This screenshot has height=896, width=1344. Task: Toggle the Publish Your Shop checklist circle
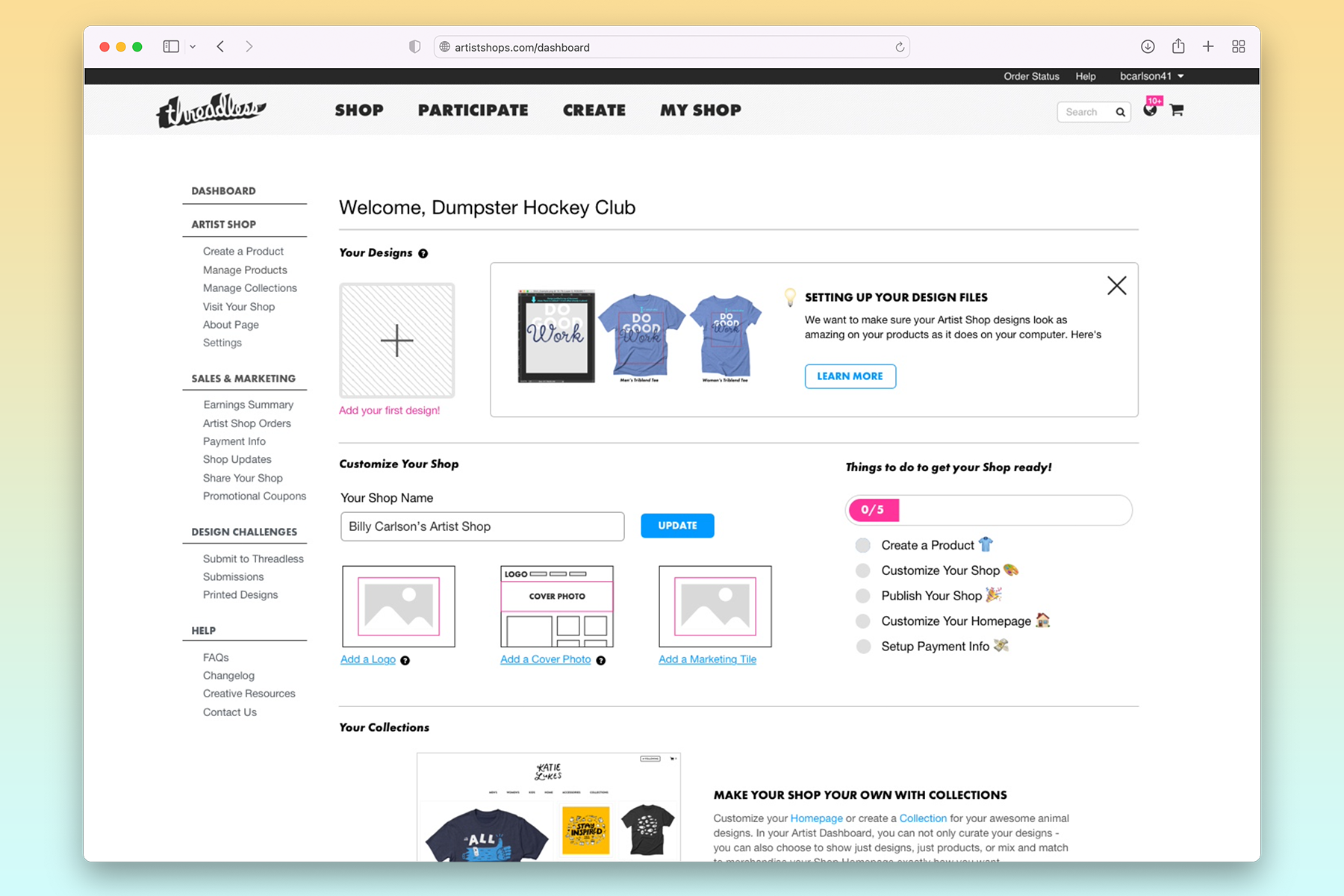coord(863,596)
